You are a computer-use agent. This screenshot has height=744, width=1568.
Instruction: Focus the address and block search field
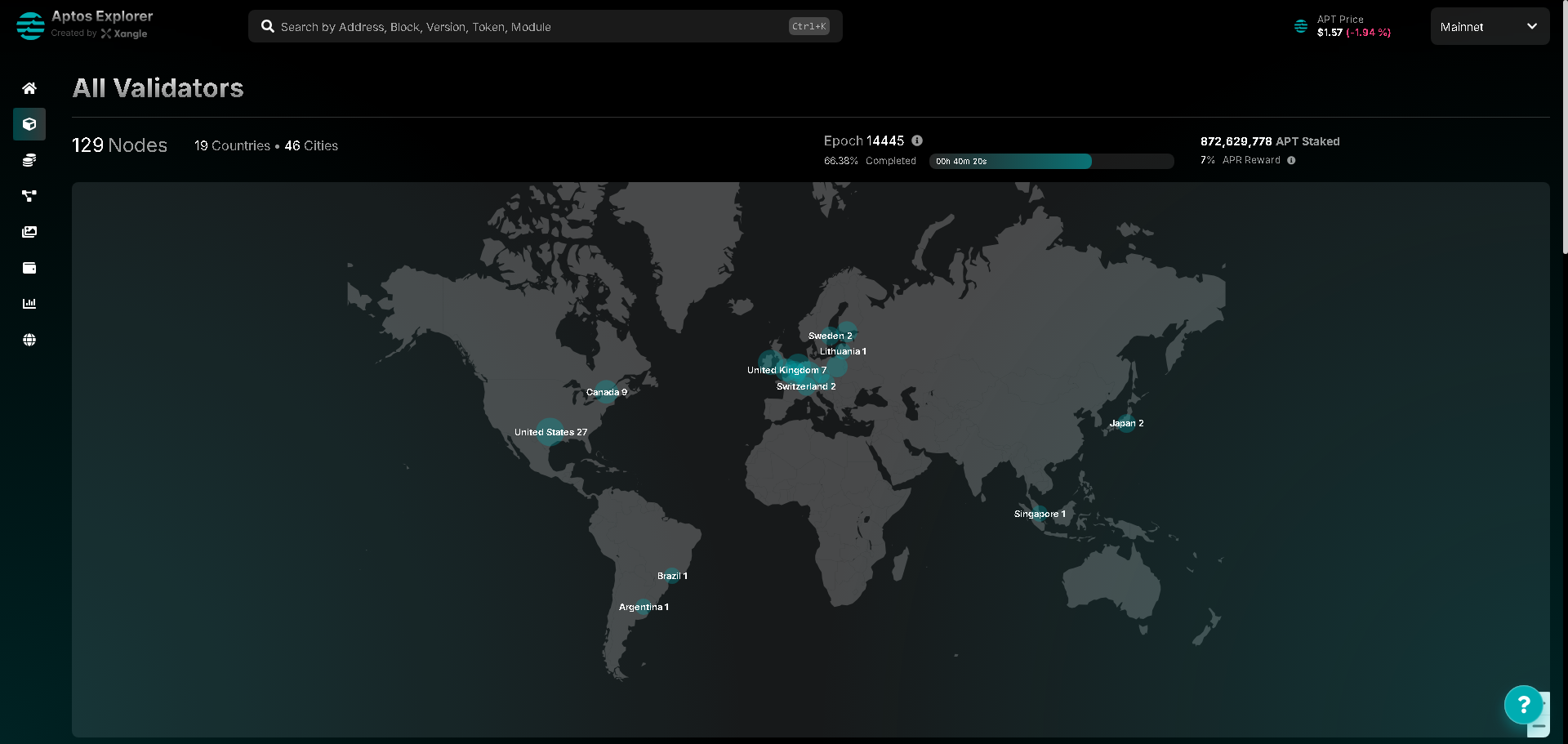531,27
